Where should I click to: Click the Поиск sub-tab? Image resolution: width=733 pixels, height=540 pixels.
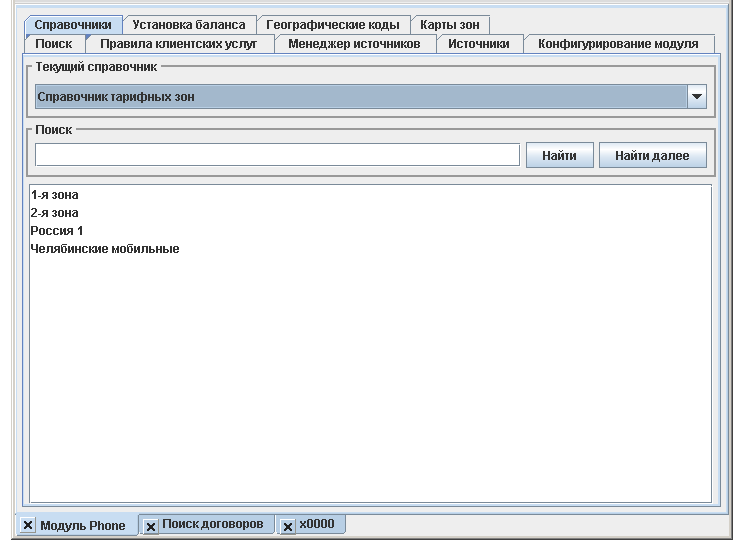click(x=53, y=44)
